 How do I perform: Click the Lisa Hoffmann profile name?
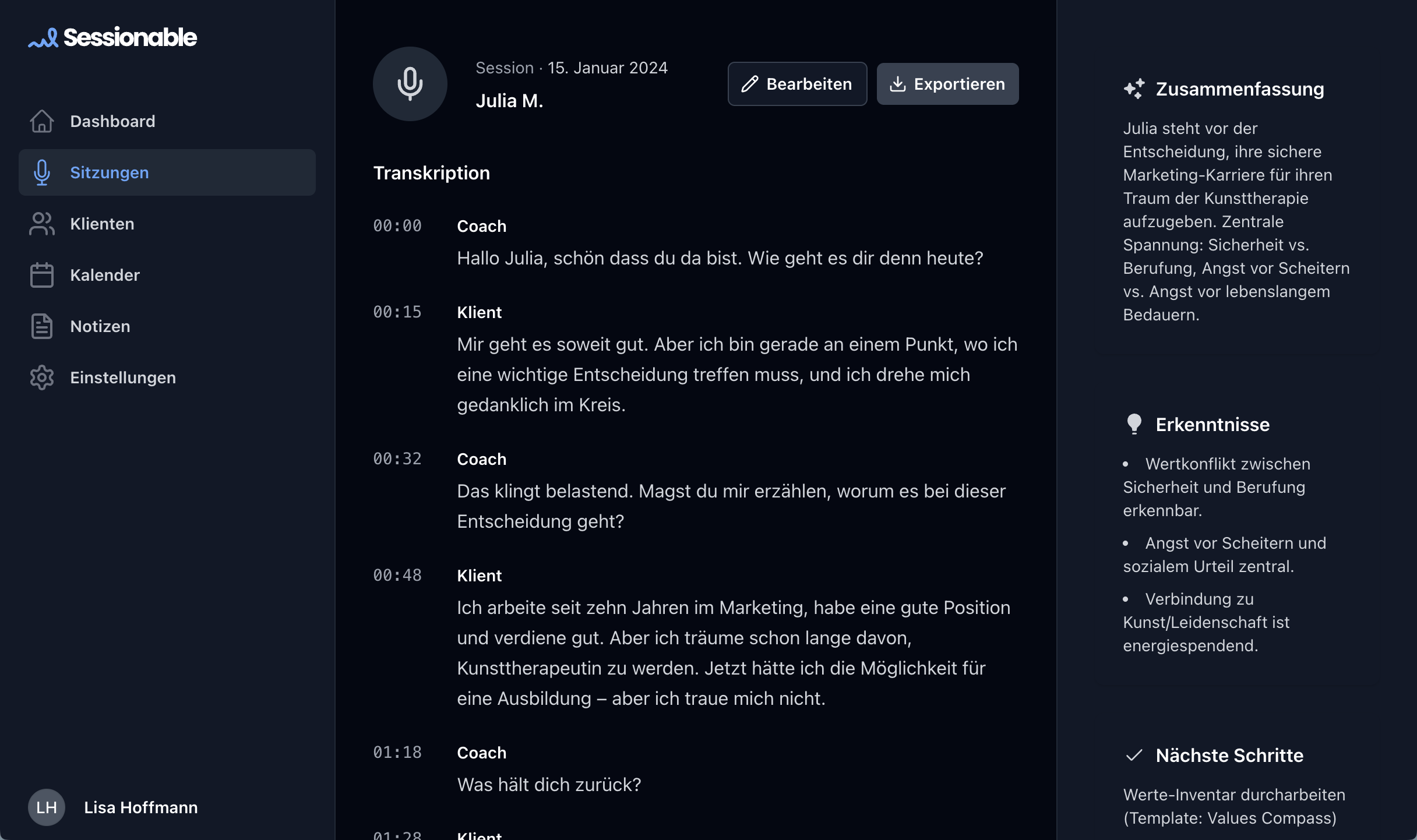point(141,807)
